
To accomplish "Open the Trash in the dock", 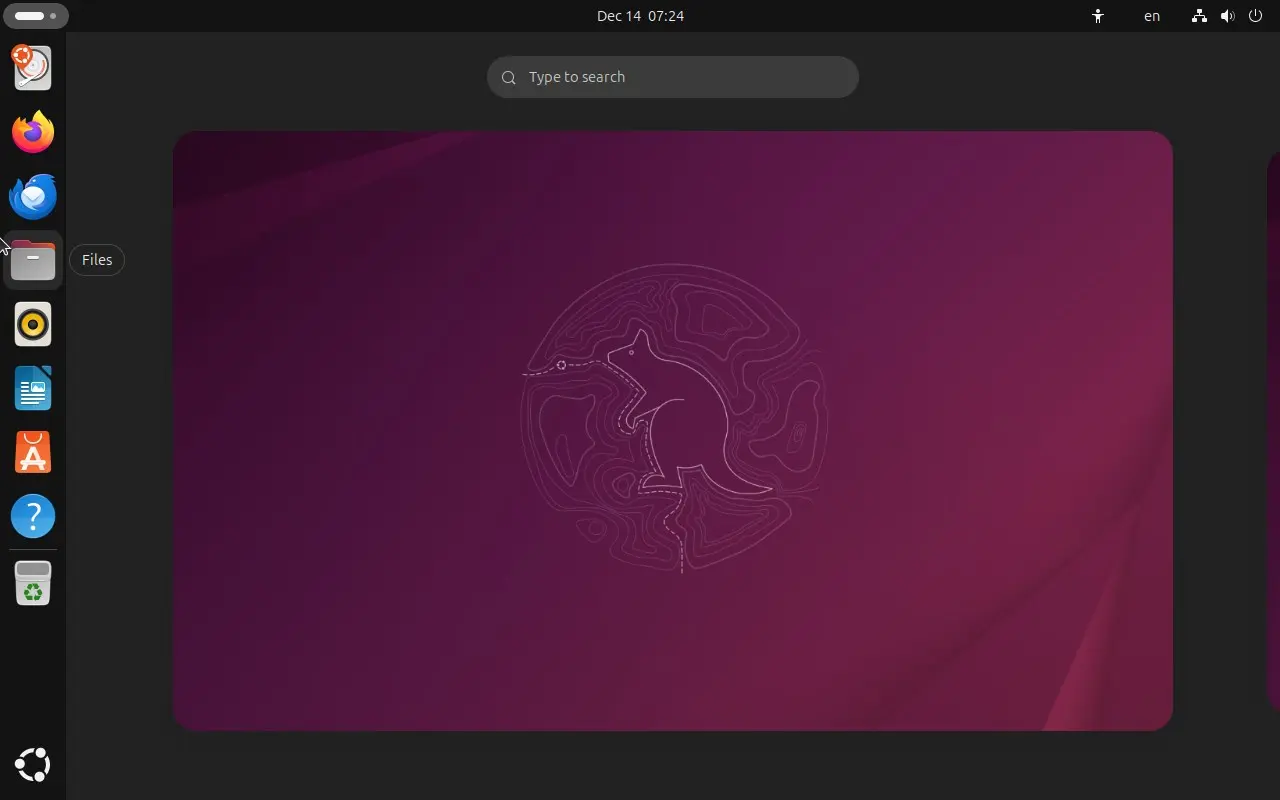I will pos(33,583).
